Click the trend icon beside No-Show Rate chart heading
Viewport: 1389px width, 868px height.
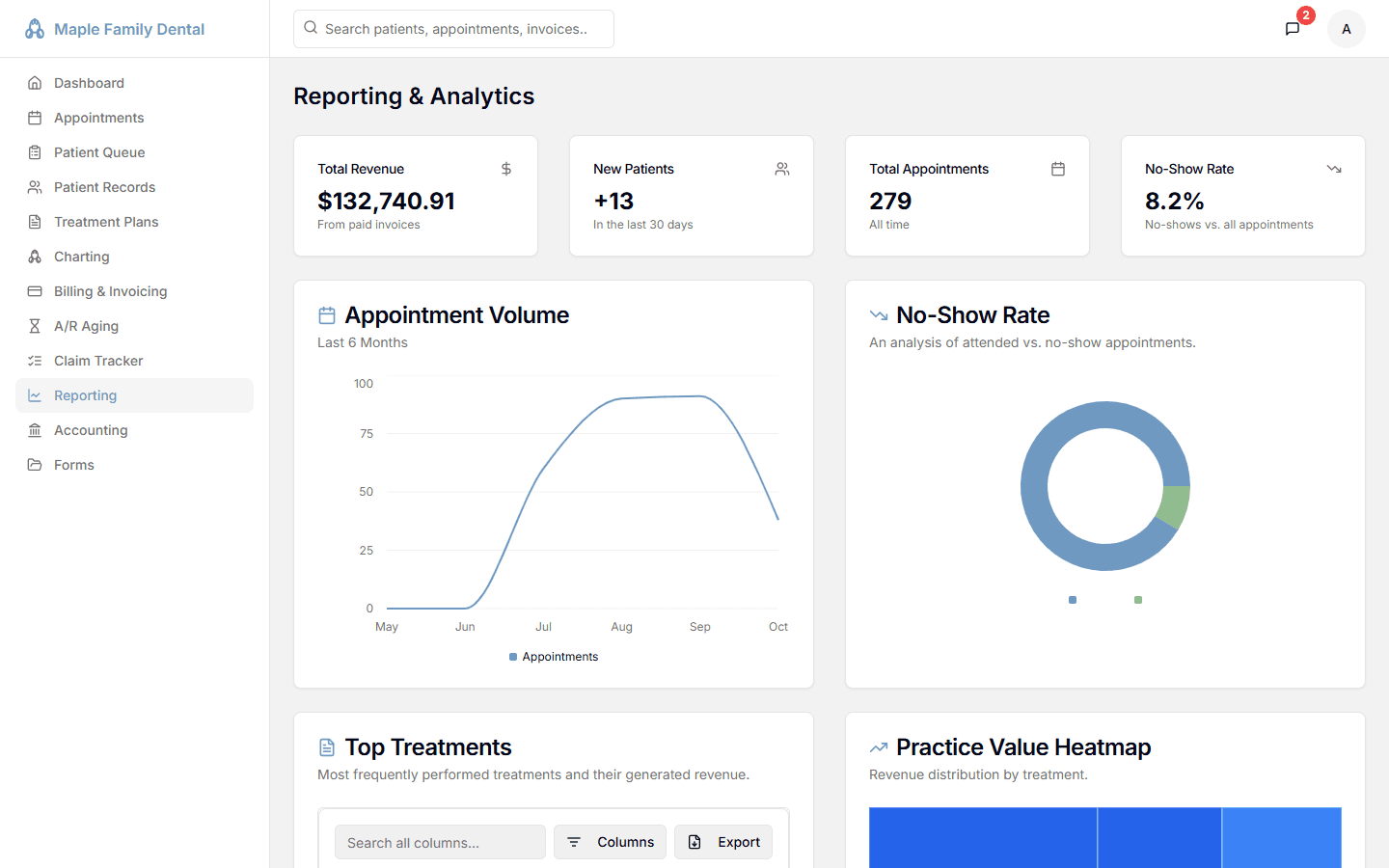pos(879,315)
